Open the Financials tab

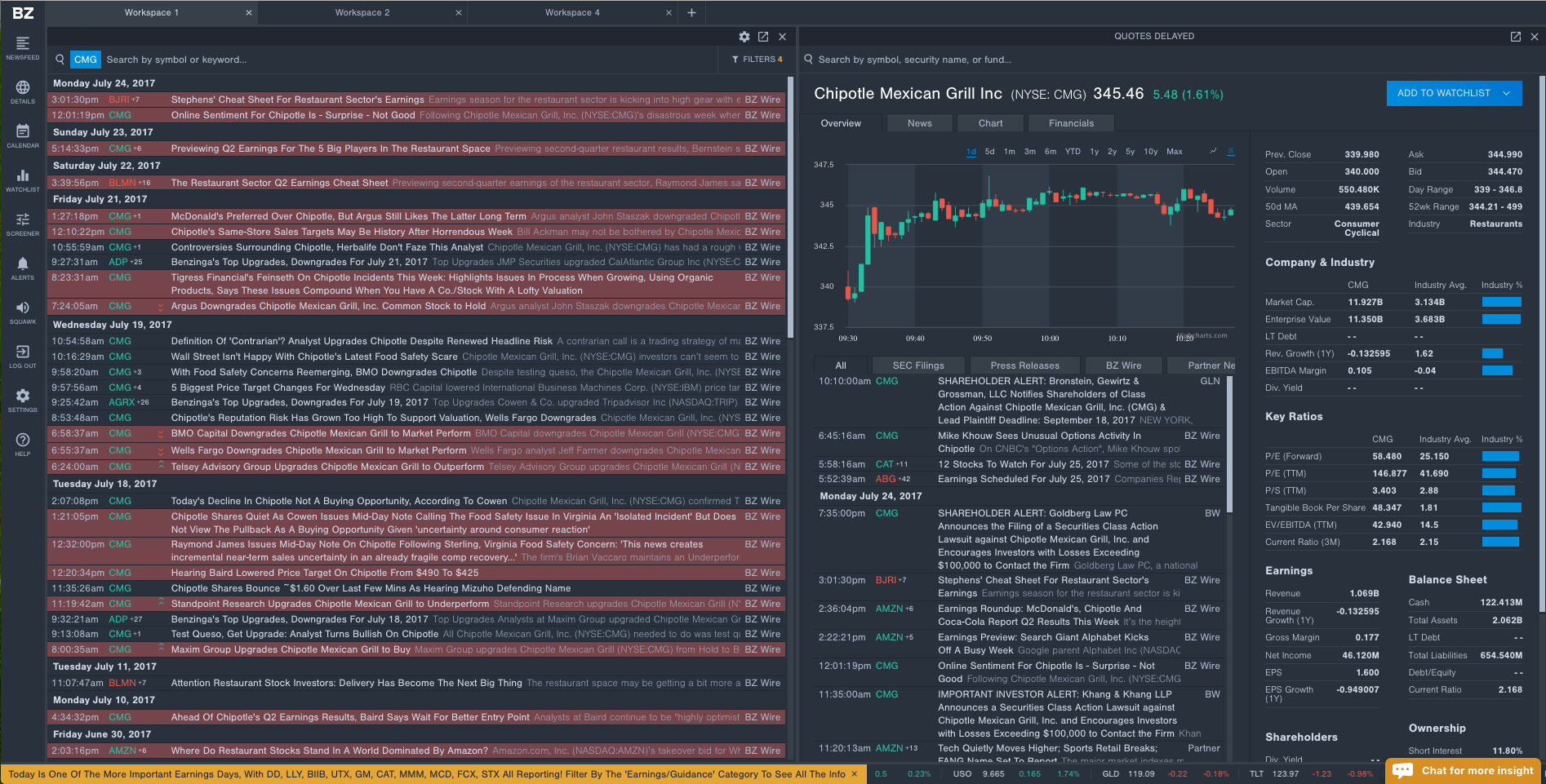(1071, 123)
